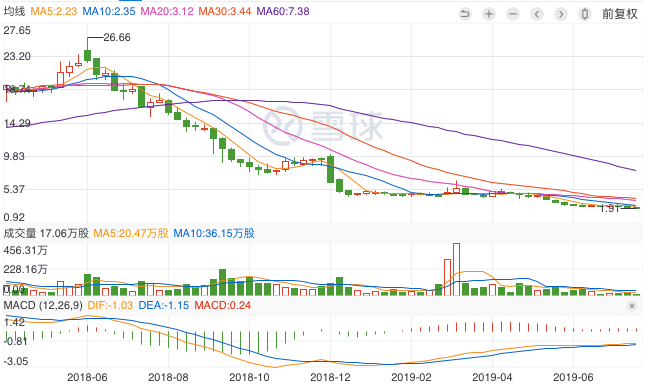Click the 成交量 volume panel label
Viewport: 651px width, 390px height.
[20, 233]
